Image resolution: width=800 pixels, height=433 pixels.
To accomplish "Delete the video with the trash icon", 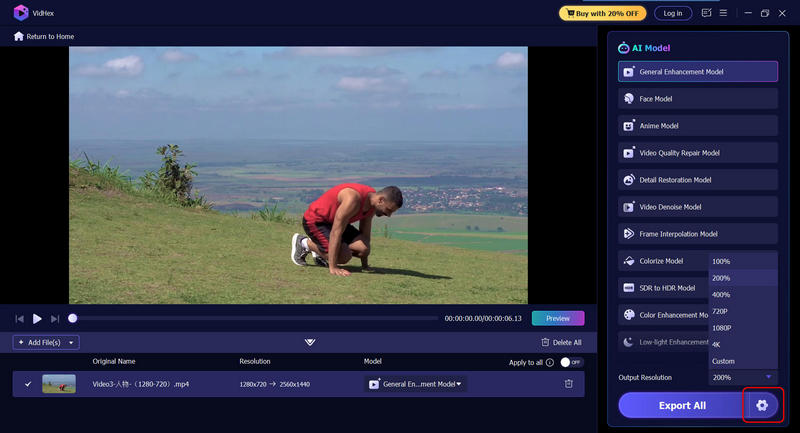I will [x=569, y=384].
